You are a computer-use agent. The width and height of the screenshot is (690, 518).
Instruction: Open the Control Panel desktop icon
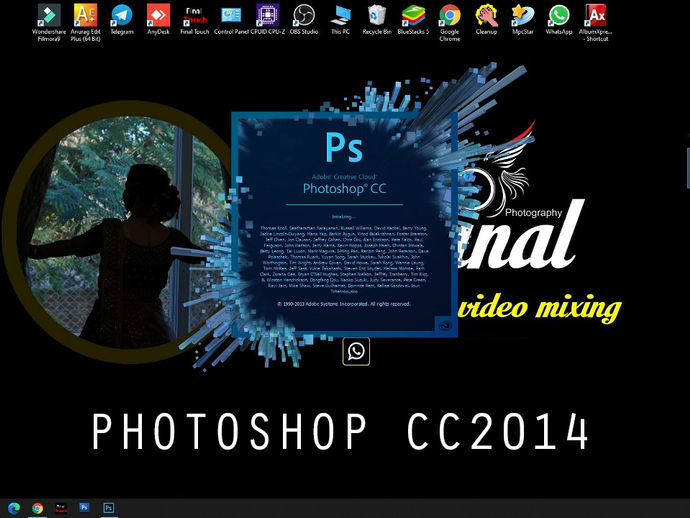click(231, 20)
